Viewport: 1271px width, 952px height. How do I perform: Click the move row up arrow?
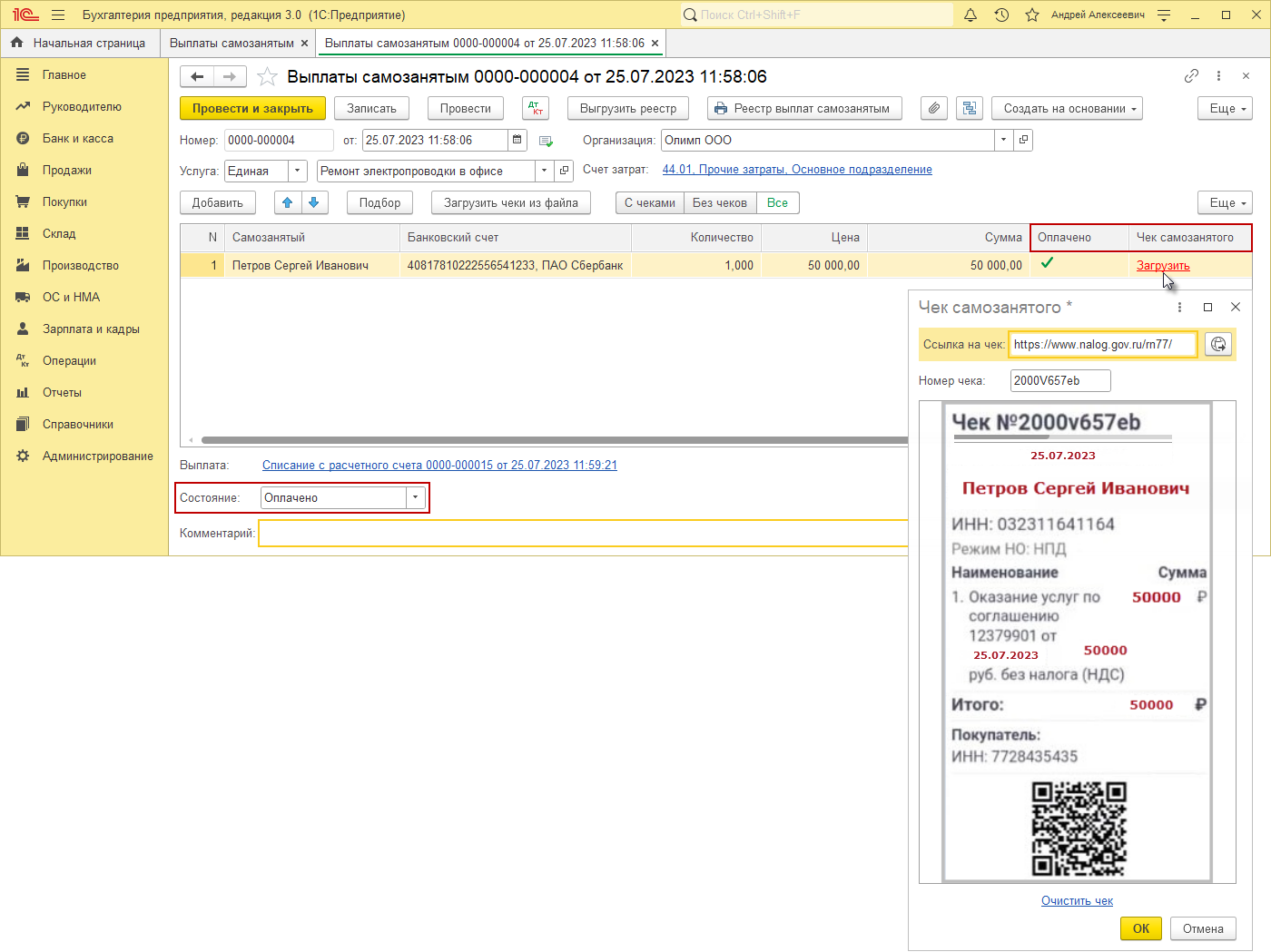288,202
